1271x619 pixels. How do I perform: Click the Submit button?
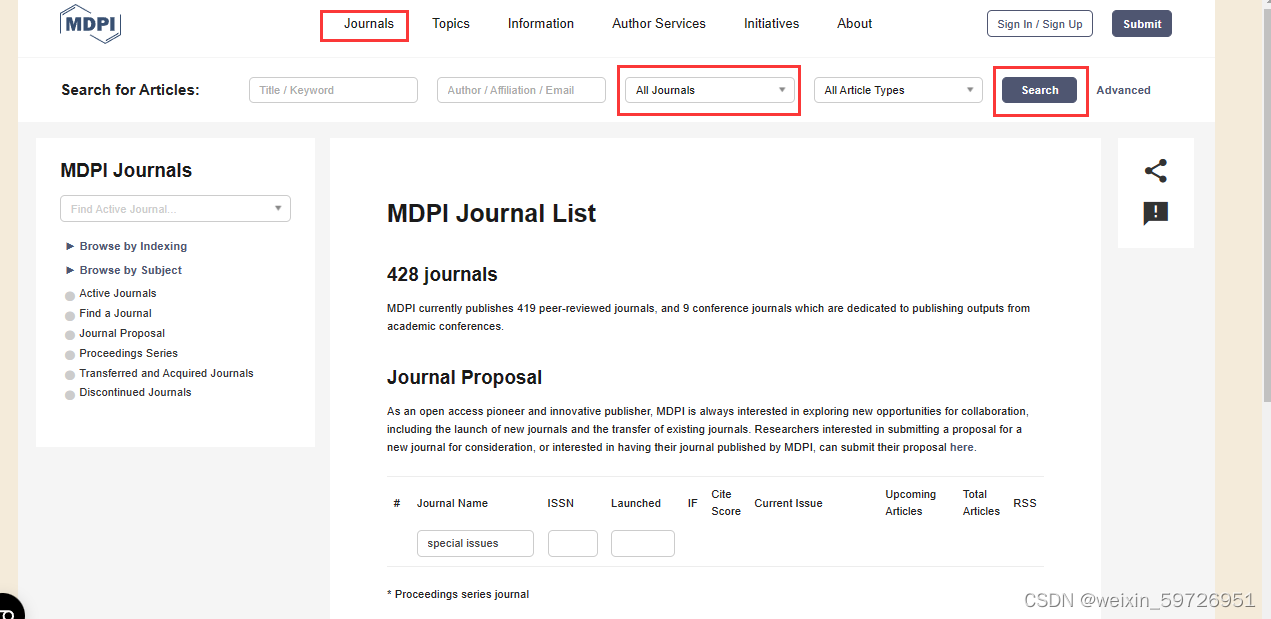[1142, 24]
